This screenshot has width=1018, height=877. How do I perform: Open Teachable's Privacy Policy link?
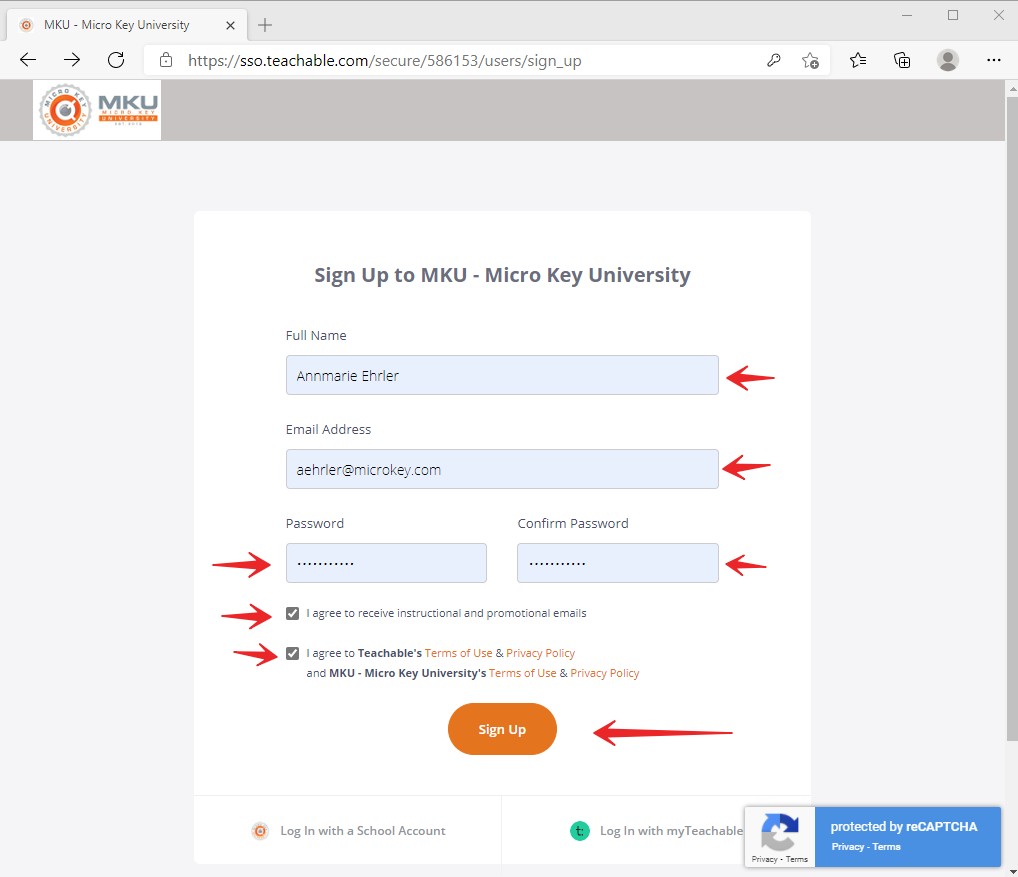[540, 653]
